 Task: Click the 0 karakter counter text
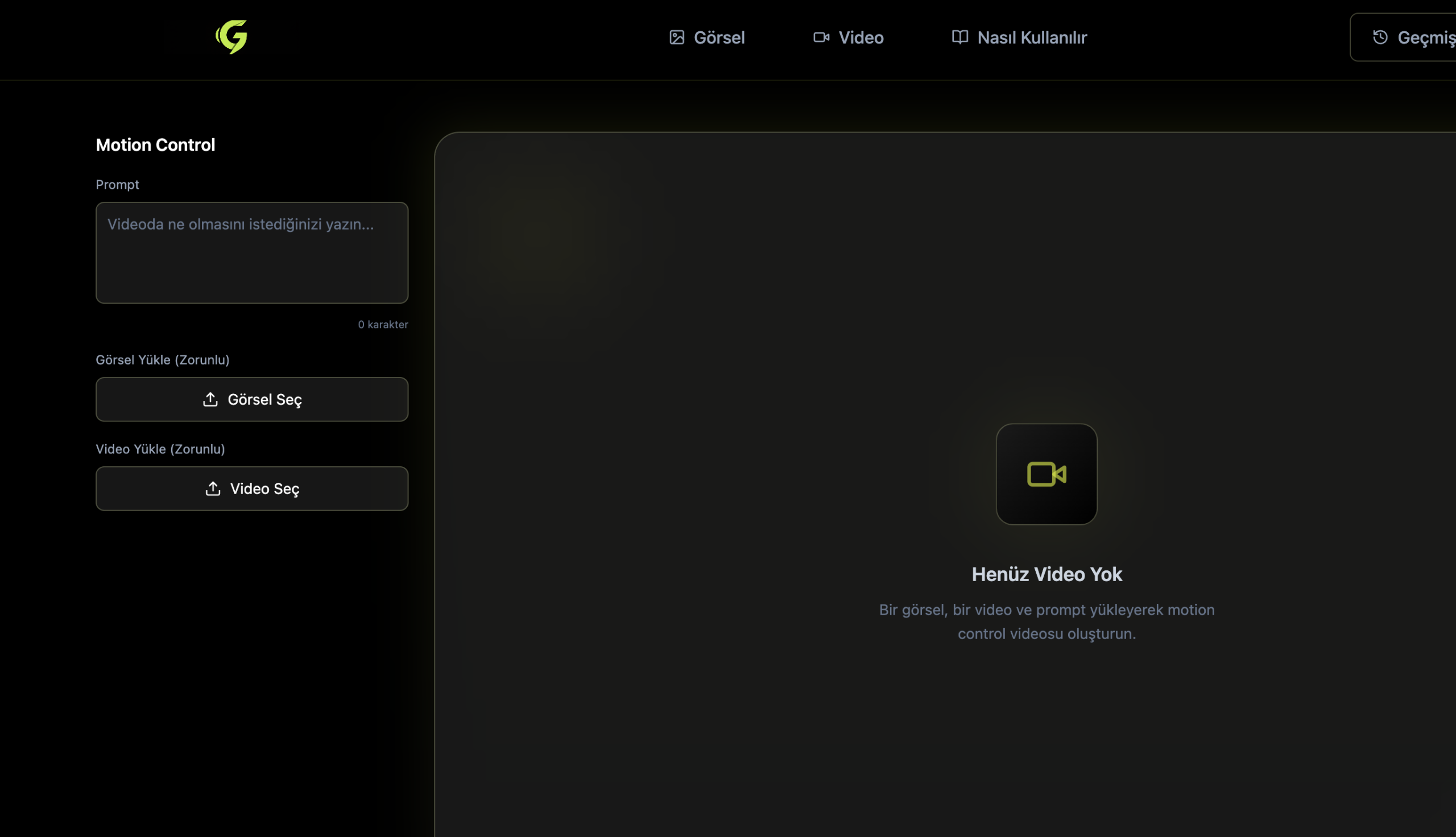[x=383, y=325]
